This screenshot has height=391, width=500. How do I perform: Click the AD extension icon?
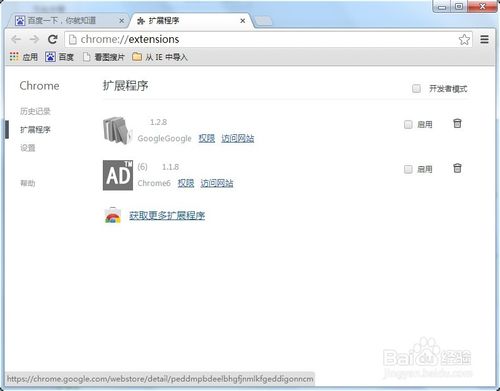118,175
